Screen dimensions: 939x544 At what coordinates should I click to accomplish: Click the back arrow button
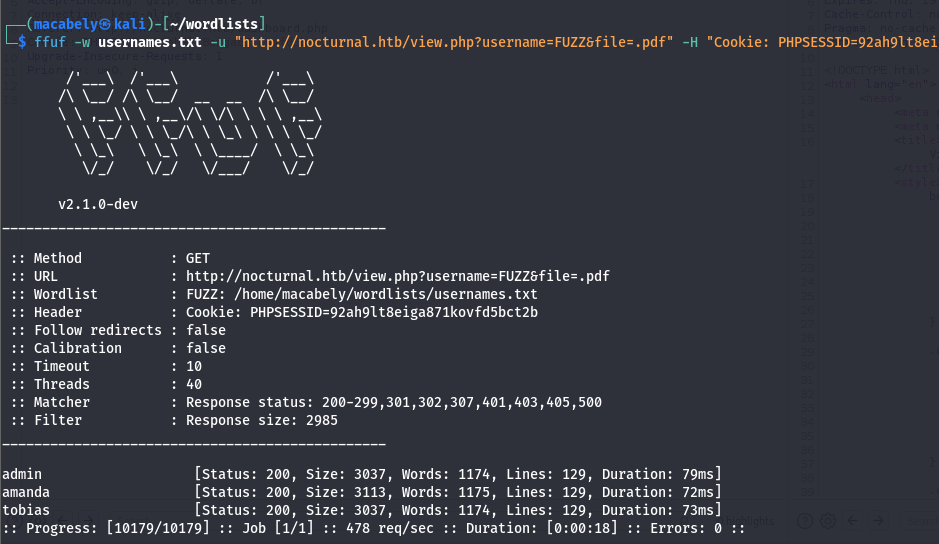tap(852, 521)
